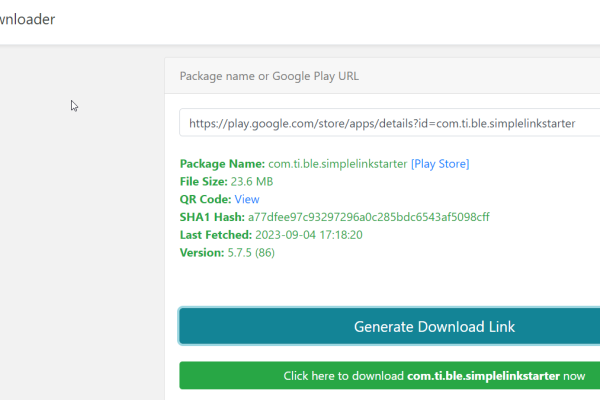Click the 'Last Fetched:' label
Screen dimensions: 600x400
pyautogui.click(x=216, y=235)
